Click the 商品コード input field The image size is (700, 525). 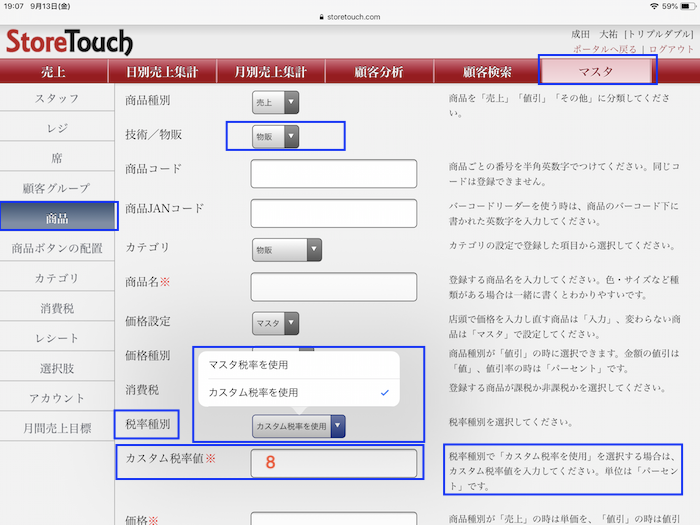333,173
